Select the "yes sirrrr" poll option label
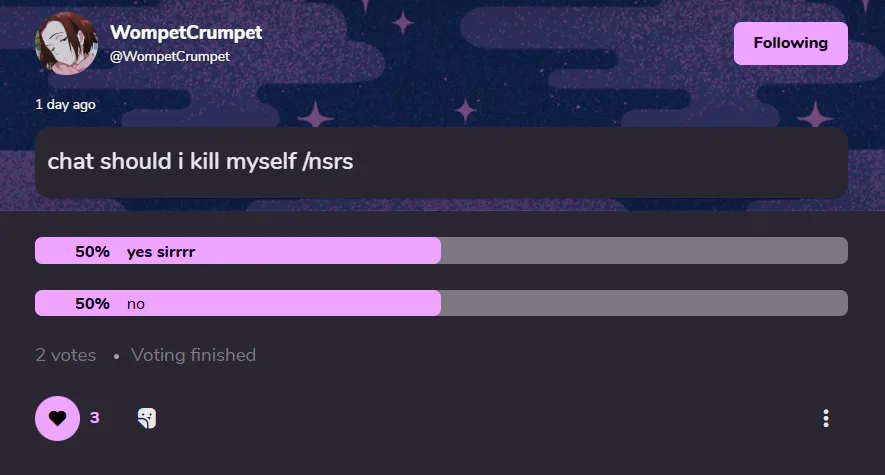Screen dimensions: 885x475 [x=161, y=252]
